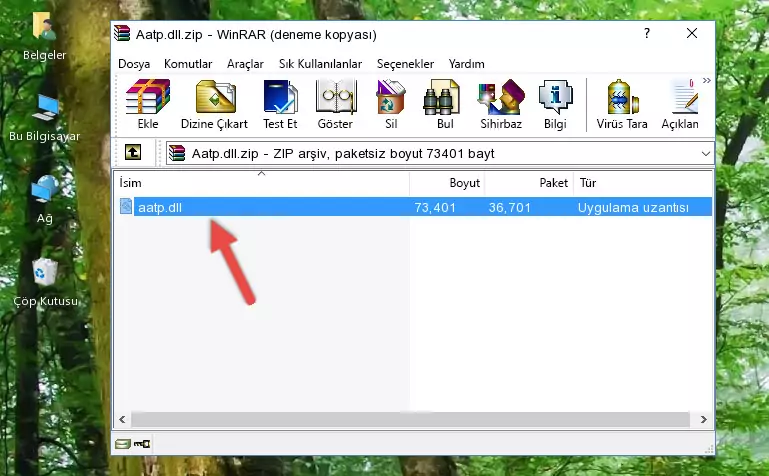Viewport: 769px width, 476px height.
Task: Open the Dosya menu
Action: (134, 64)
